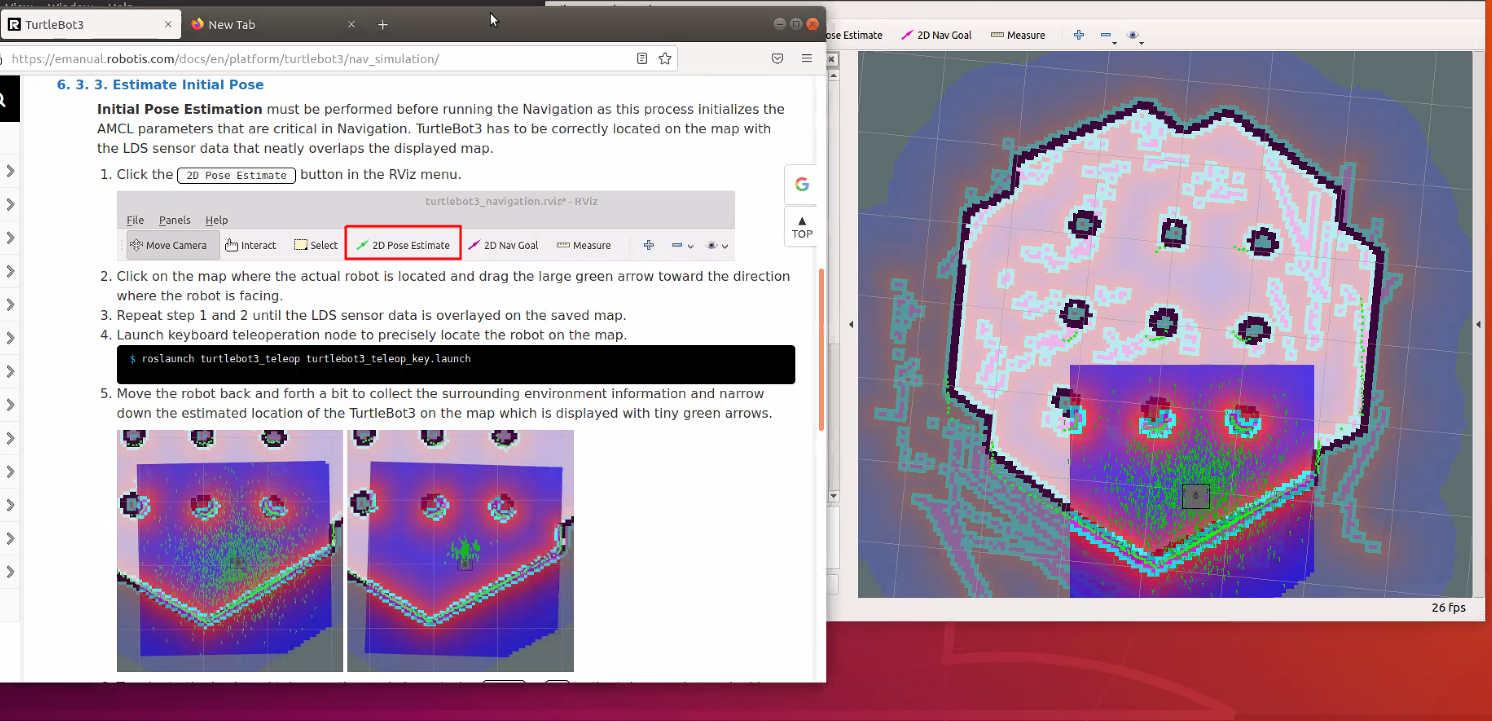Click the blue plus add-tool icon in RViz
The image size is (1492, 721).
[x=1079, y=35]
